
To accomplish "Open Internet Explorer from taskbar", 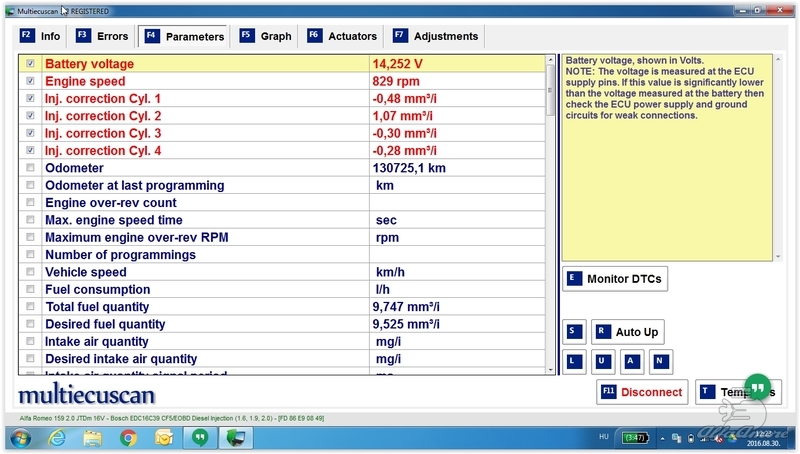I will point(57,438).
